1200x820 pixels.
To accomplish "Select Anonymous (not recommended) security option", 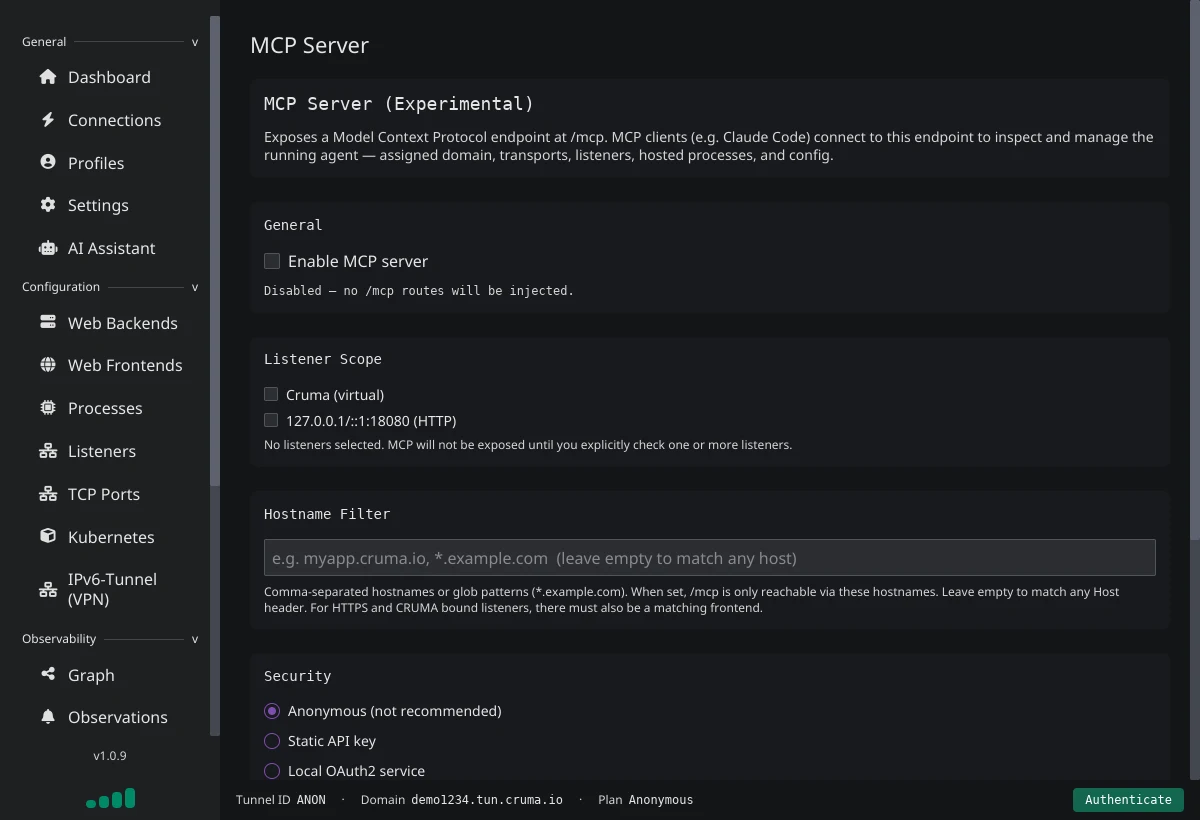I will pos(272,711).
